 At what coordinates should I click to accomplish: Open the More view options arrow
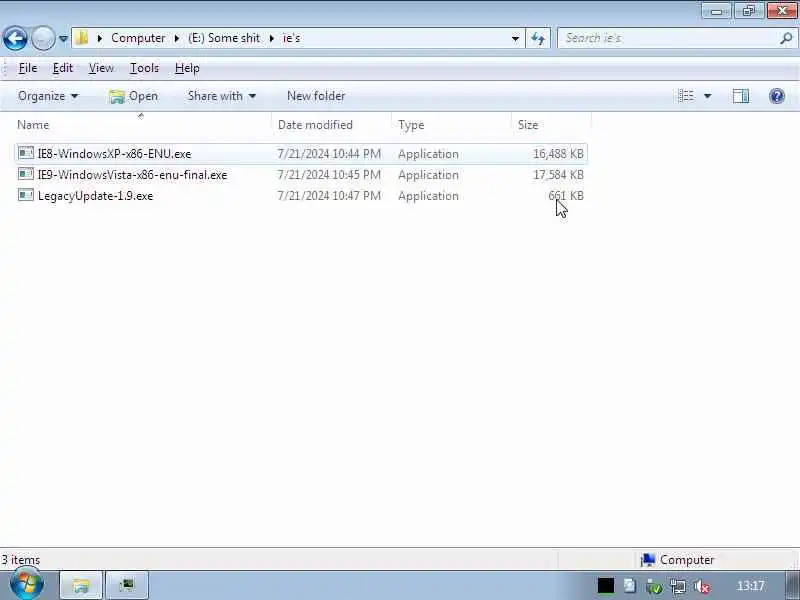coord(708,96)
